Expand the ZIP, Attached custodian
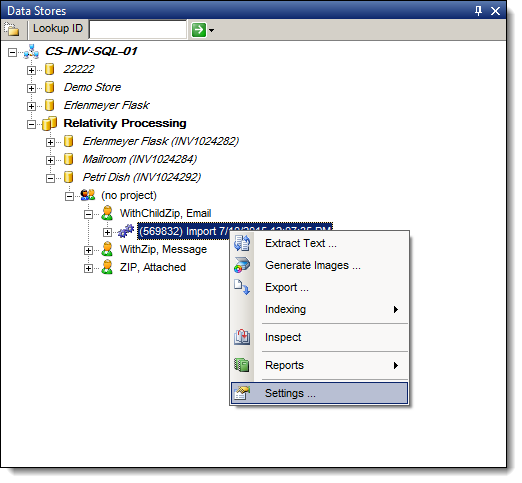This screenshot has height=483, width=522. tap(88, 268)
